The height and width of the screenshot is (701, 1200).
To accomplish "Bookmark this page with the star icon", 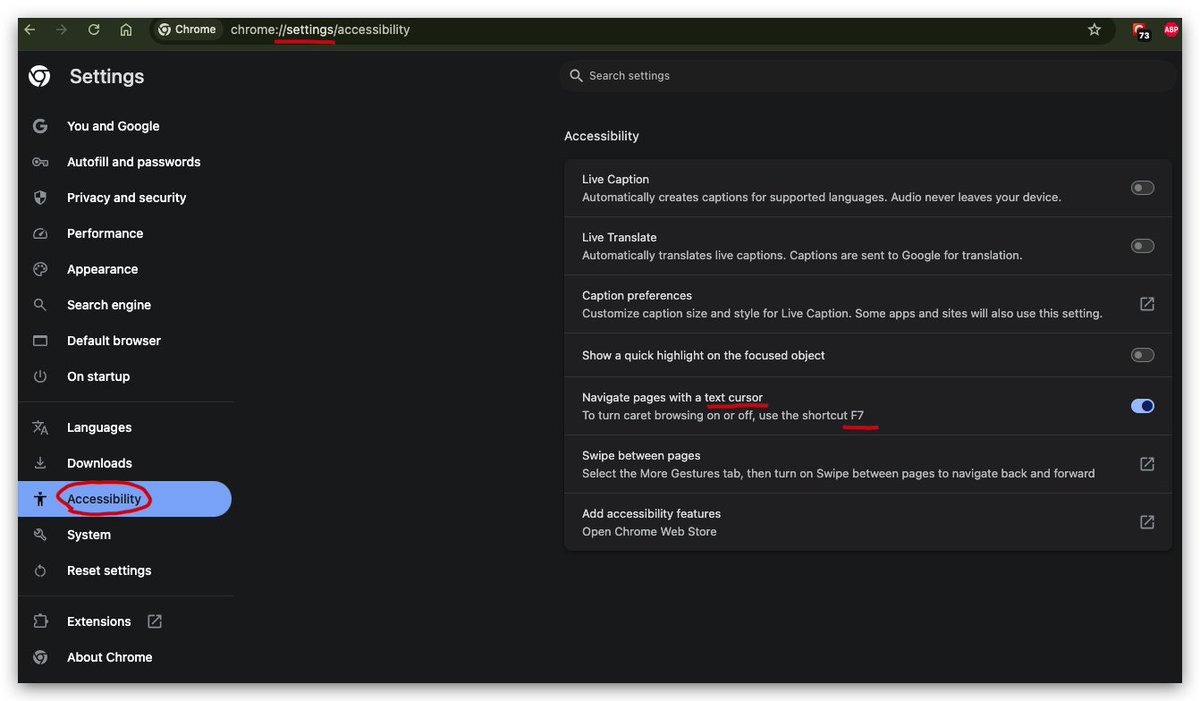I will (1094, 29).
